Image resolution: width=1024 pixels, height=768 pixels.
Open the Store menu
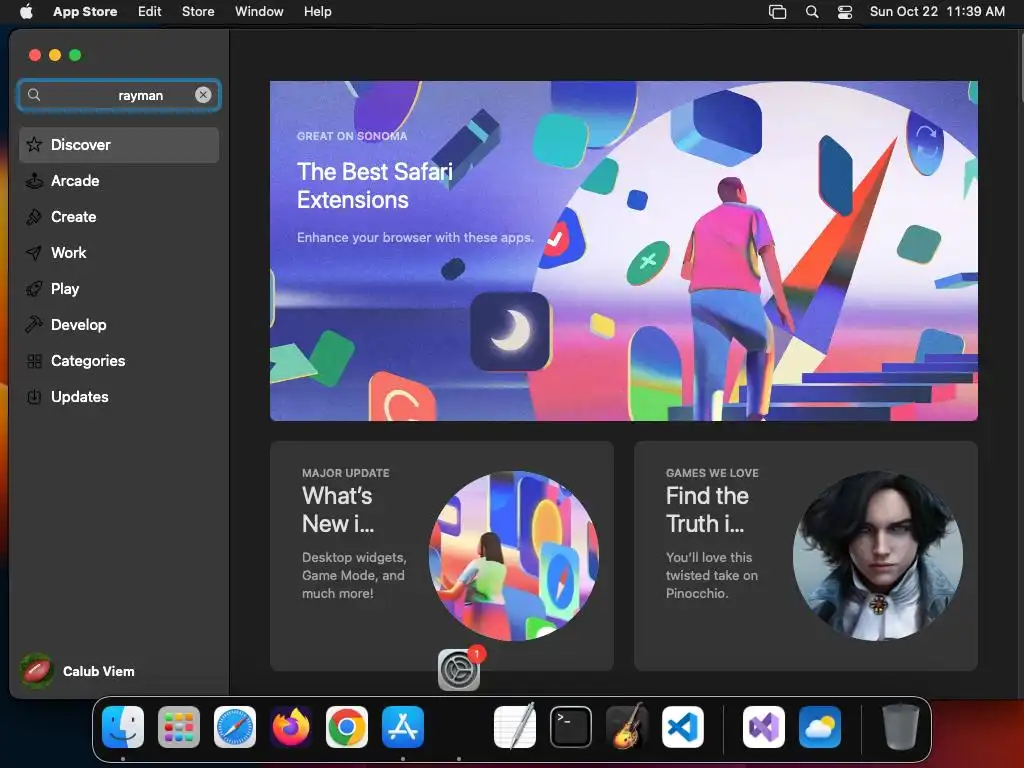click(198, 11)
